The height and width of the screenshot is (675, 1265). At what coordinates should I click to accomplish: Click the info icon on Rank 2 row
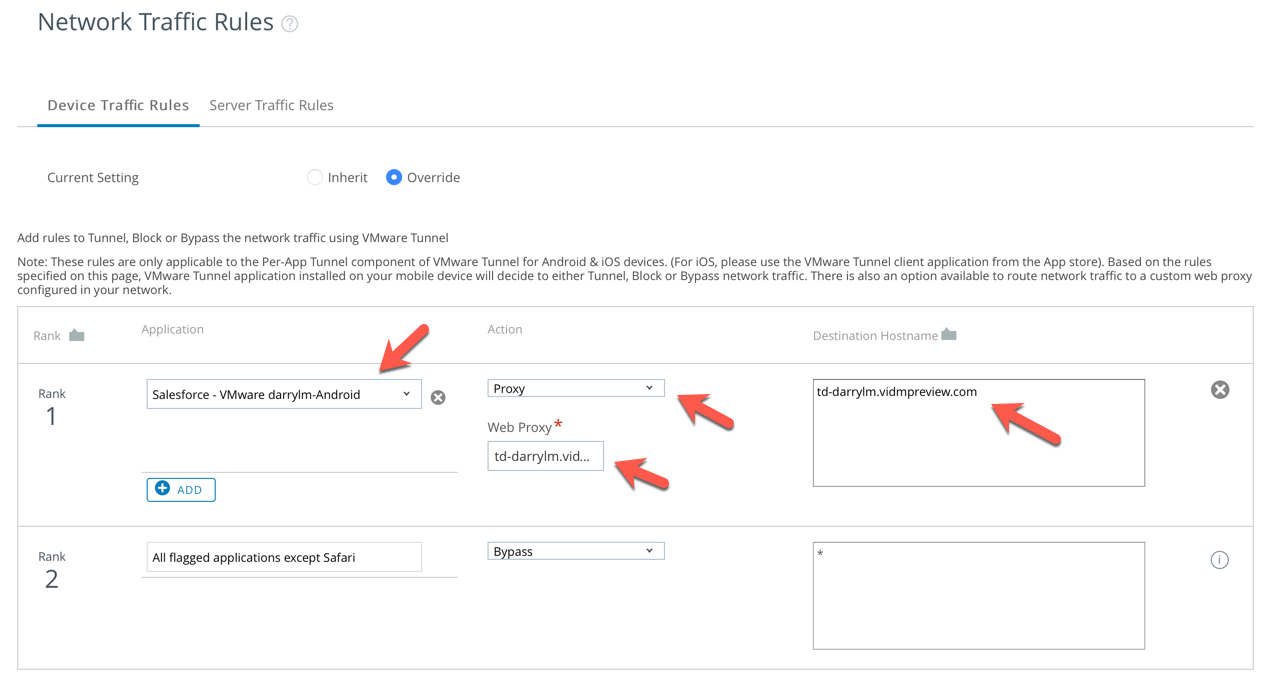coord(1219,560)
